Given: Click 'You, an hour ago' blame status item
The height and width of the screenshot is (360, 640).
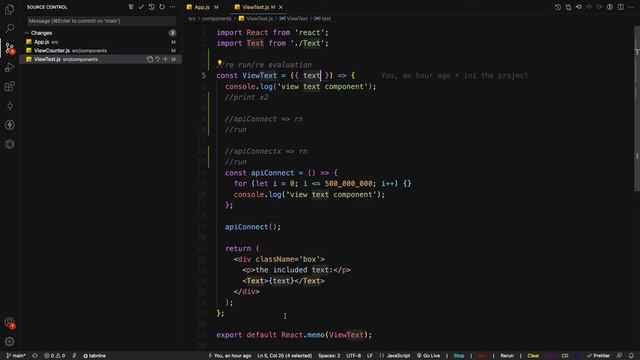Looking at the screenshot, I should (x=230, y=356).
